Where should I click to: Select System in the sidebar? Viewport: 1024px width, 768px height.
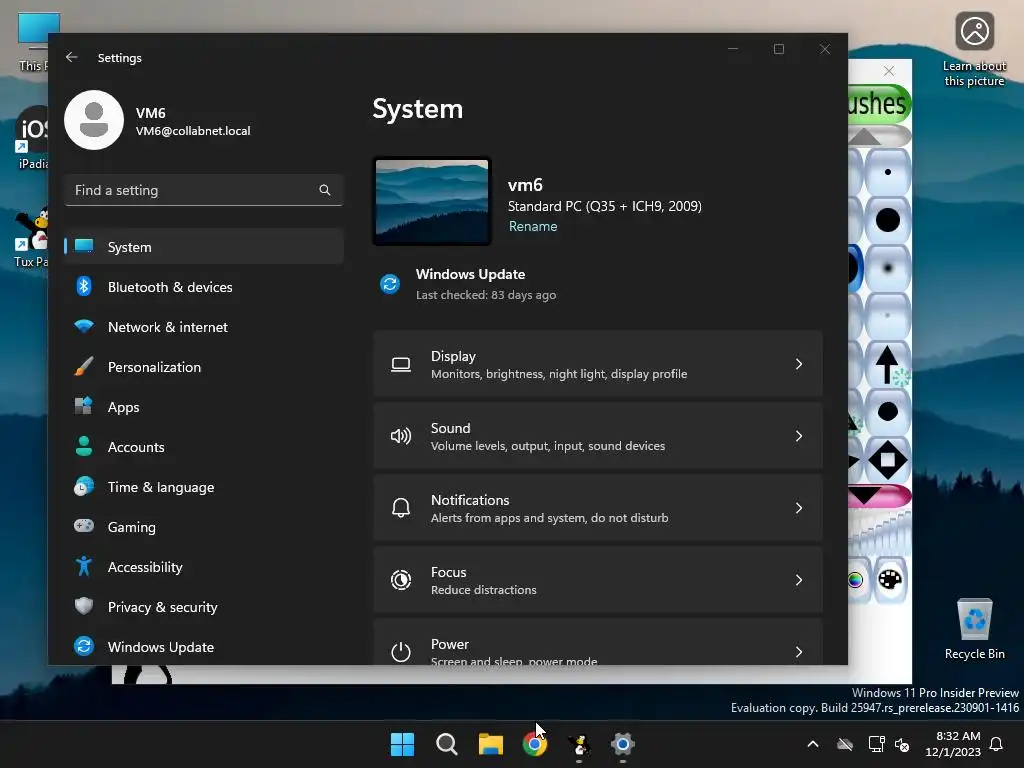click(x=204, y=247)
